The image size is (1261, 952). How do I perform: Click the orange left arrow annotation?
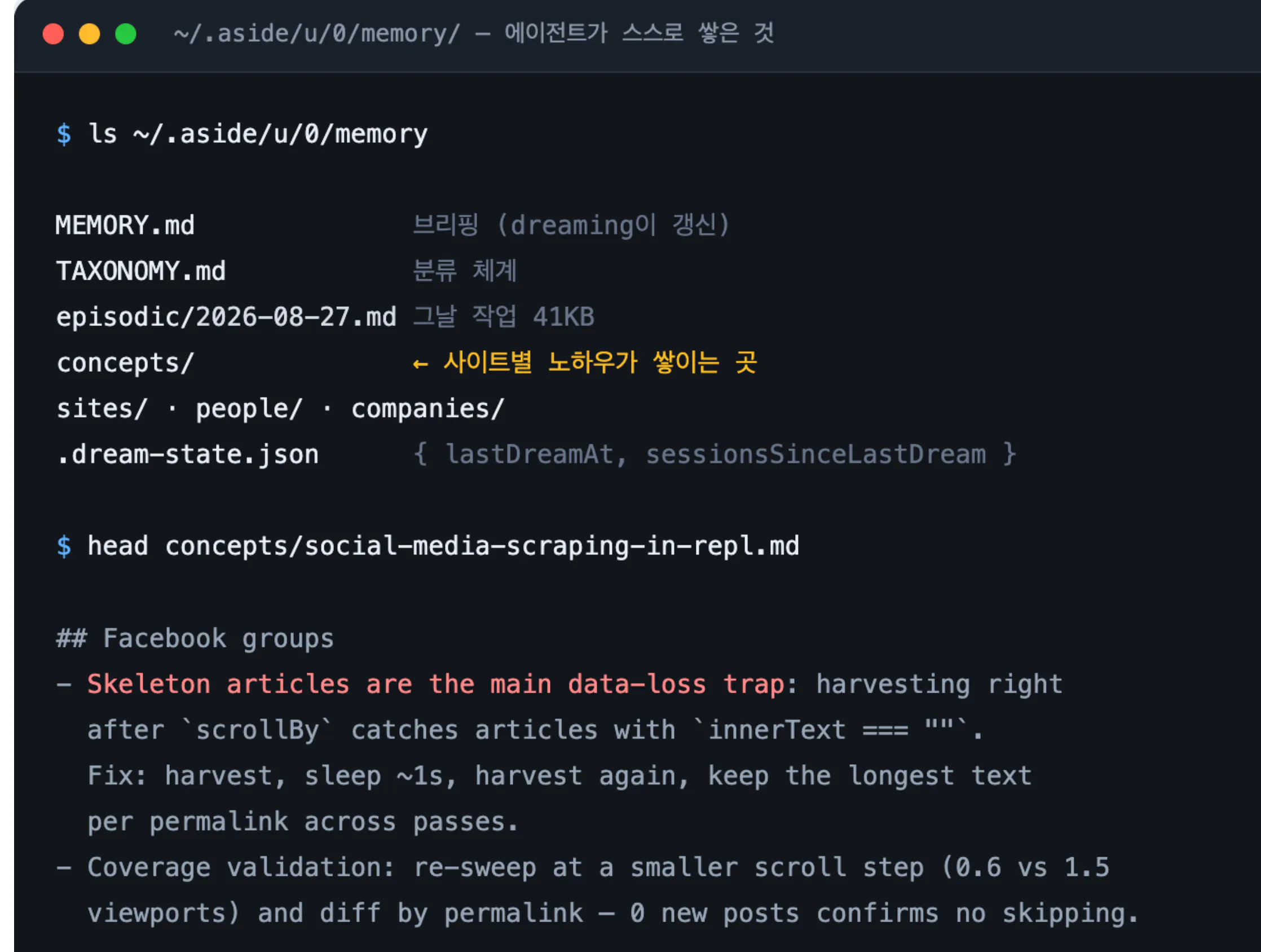tap(420, 364)
